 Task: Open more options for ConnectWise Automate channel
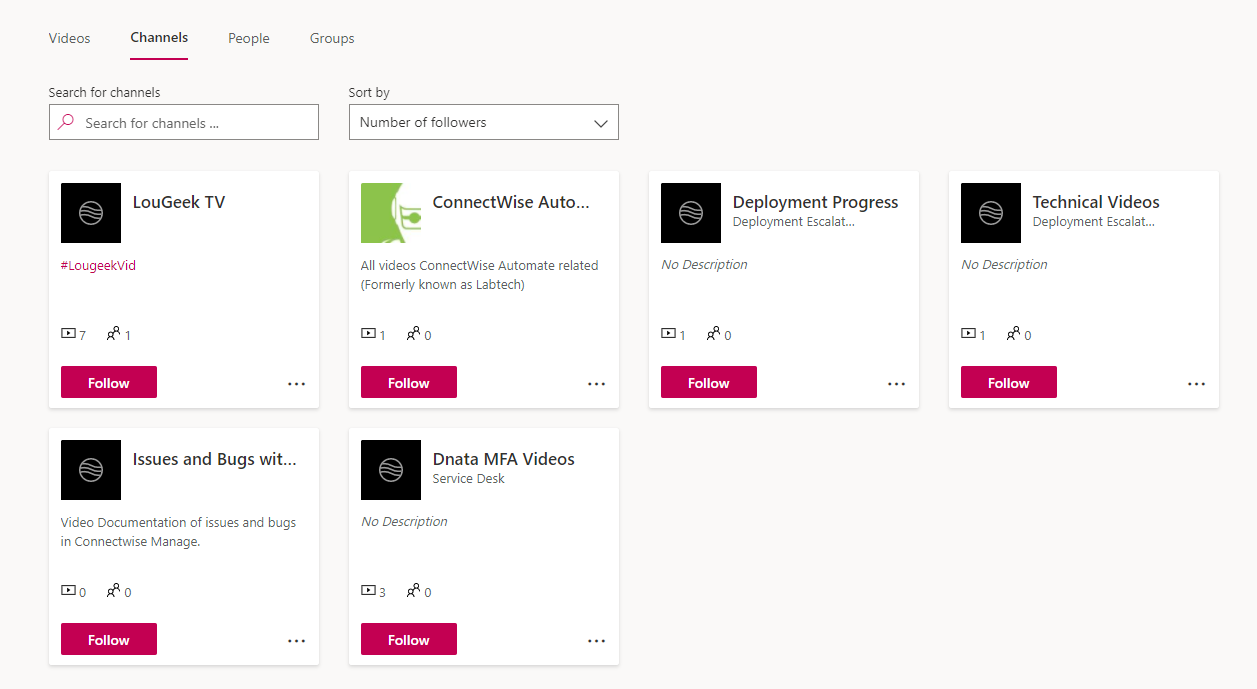tap(597, 383)
